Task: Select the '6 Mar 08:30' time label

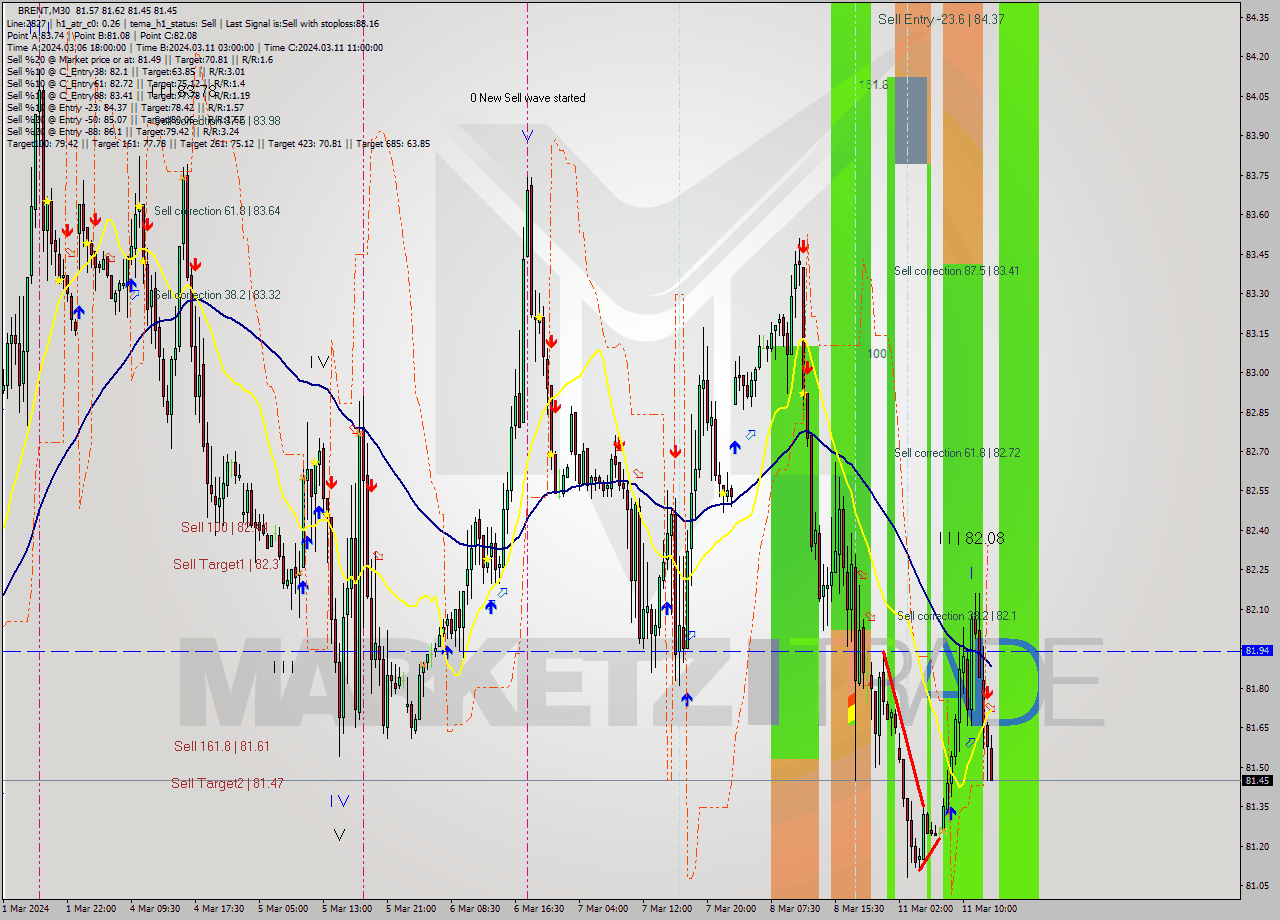Action: pos(475,909)
